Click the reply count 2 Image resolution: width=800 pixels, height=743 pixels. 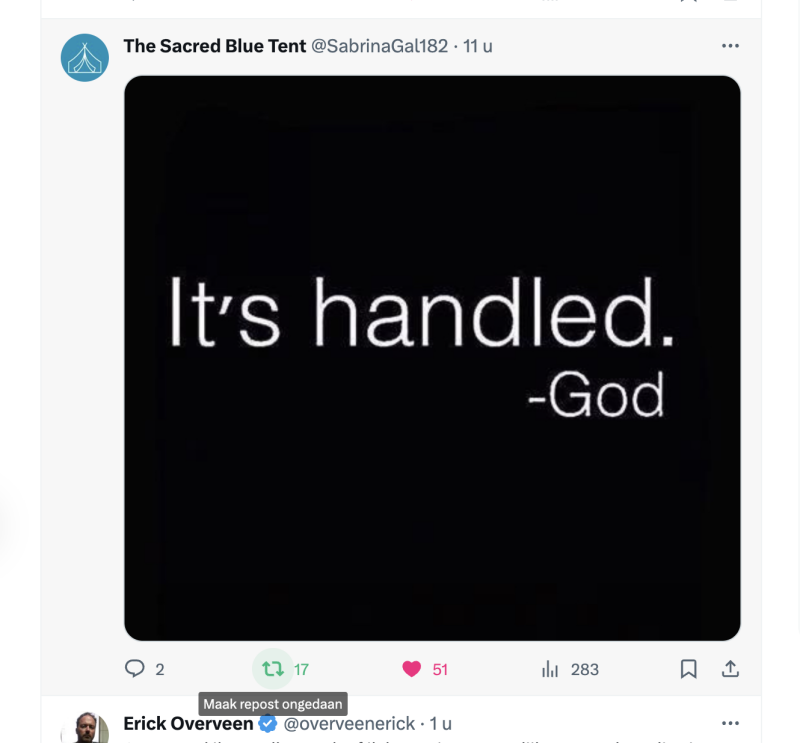160,669
